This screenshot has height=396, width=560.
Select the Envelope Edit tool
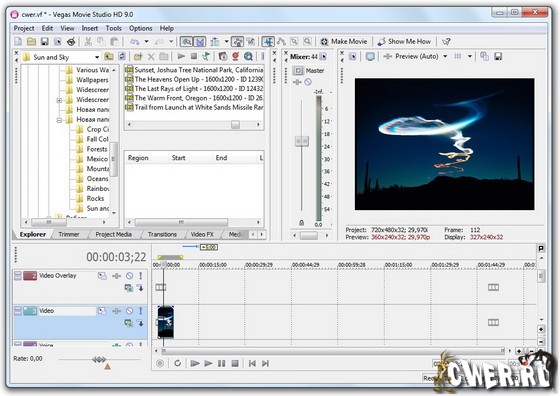pyautogui.click(x=281, y=42)
